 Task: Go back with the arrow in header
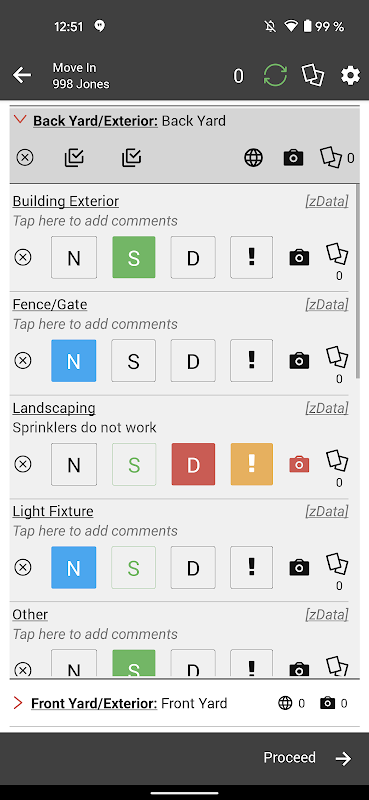(x=22, y=76)
